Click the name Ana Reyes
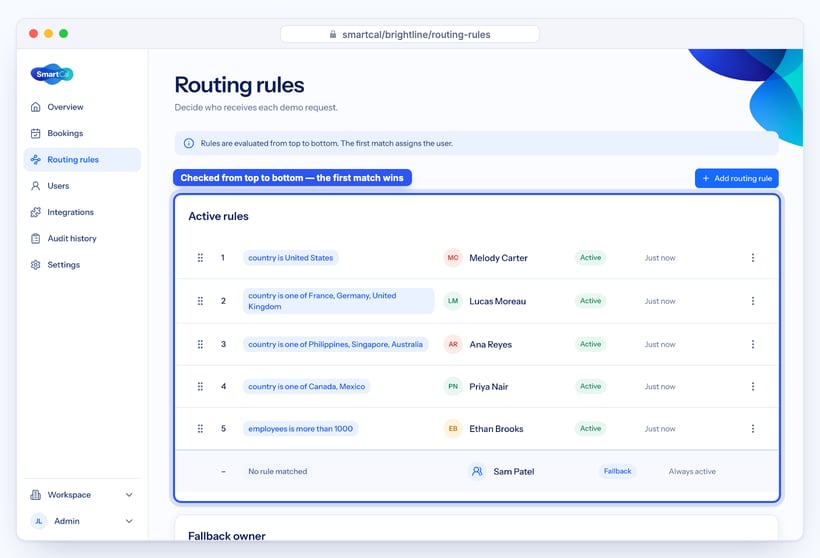The height and width of the screenshot is (558, 820). coord(491,344)
